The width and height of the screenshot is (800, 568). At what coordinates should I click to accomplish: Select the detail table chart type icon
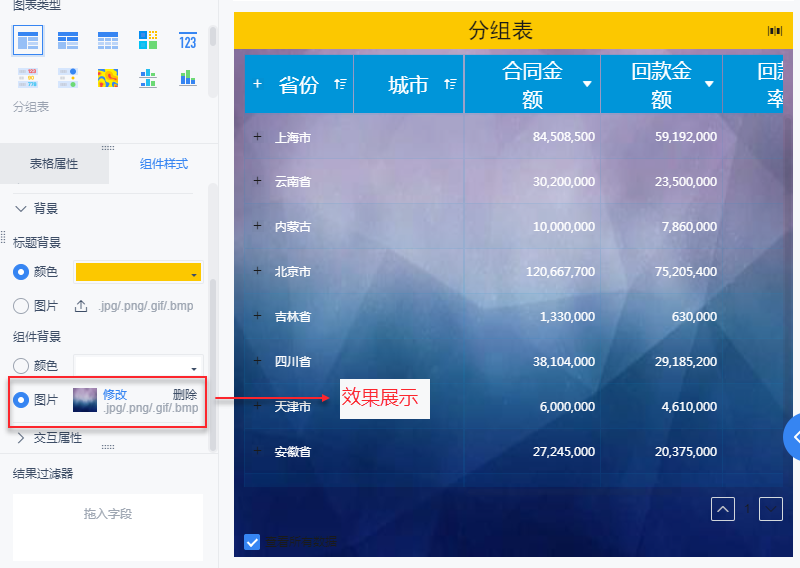tap(108, 40)
